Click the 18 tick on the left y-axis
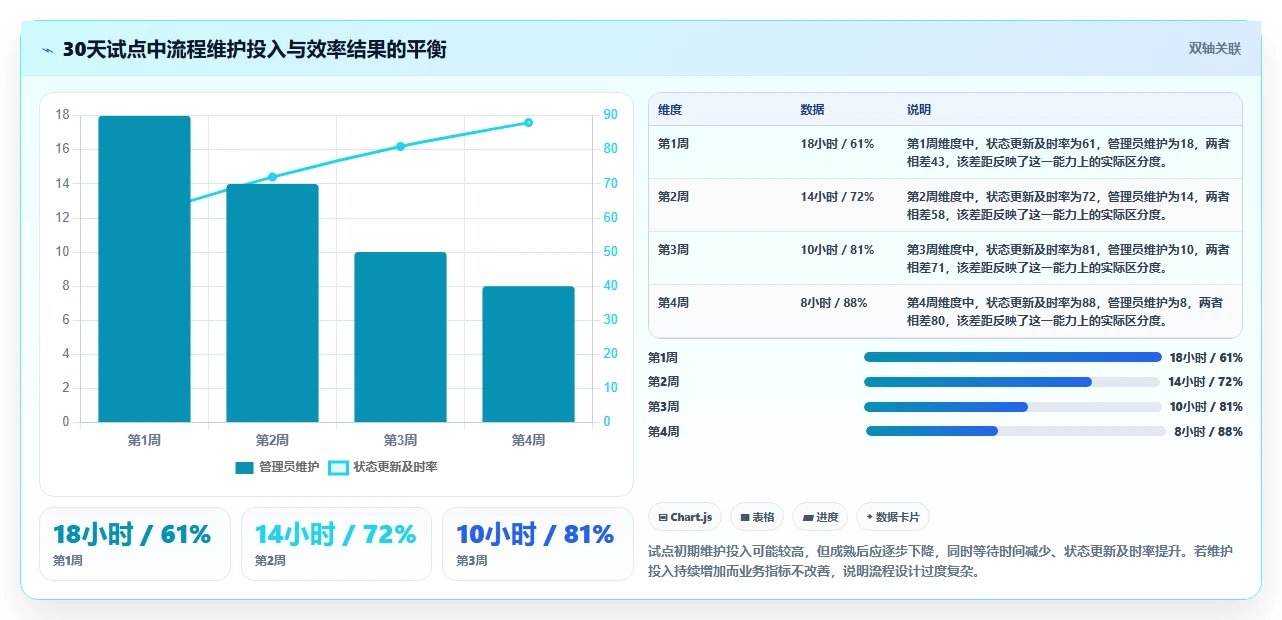Screen dimensions: 1282x620 coord(62,115)
